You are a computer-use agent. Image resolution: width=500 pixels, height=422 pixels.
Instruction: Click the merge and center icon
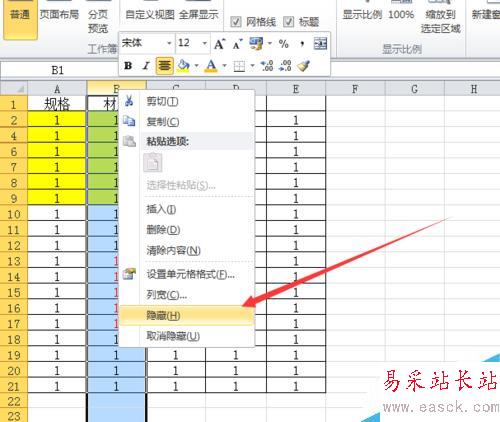[x=320, y=44]
